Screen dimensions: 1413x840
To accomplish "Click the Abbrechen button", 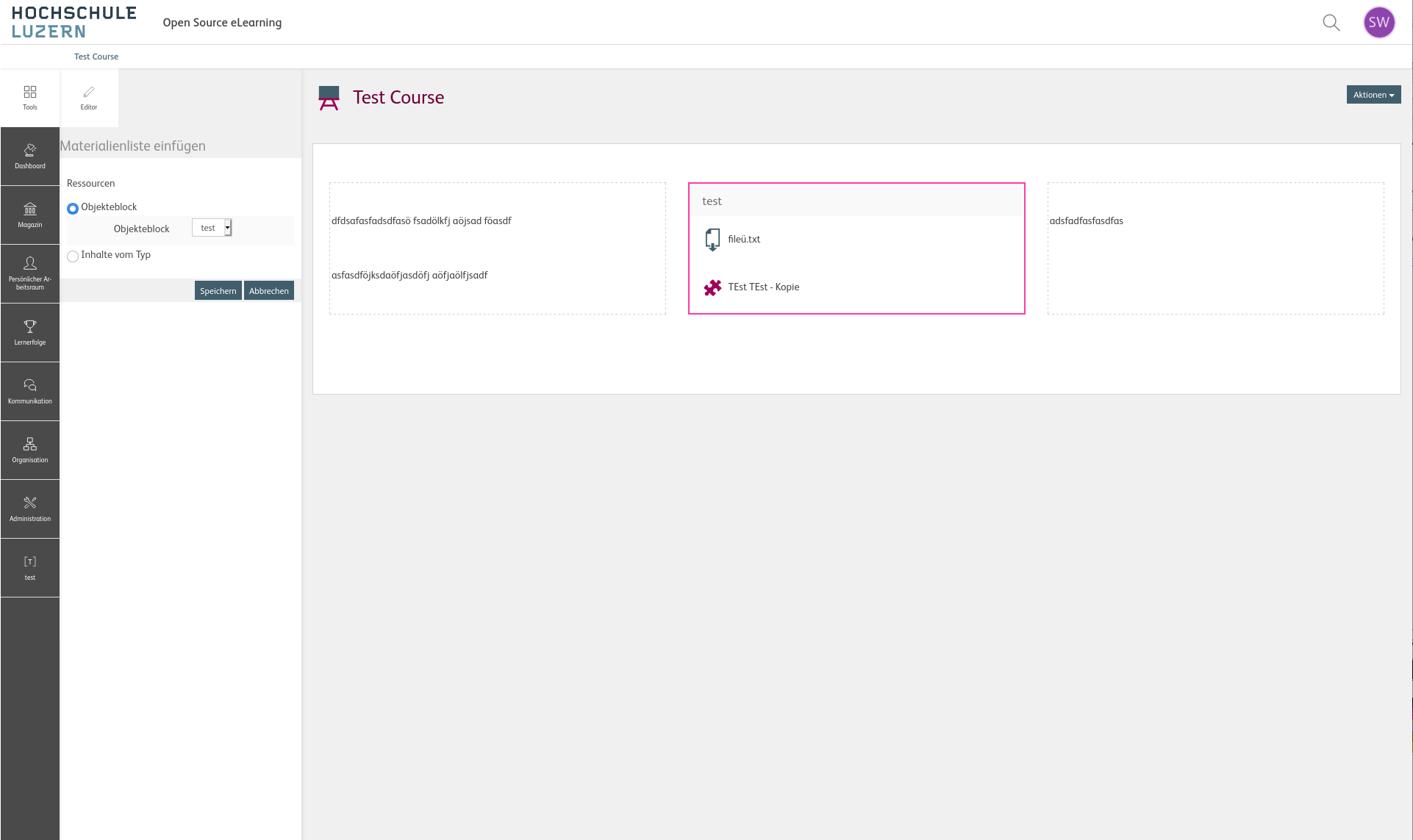I will [268, 291].
